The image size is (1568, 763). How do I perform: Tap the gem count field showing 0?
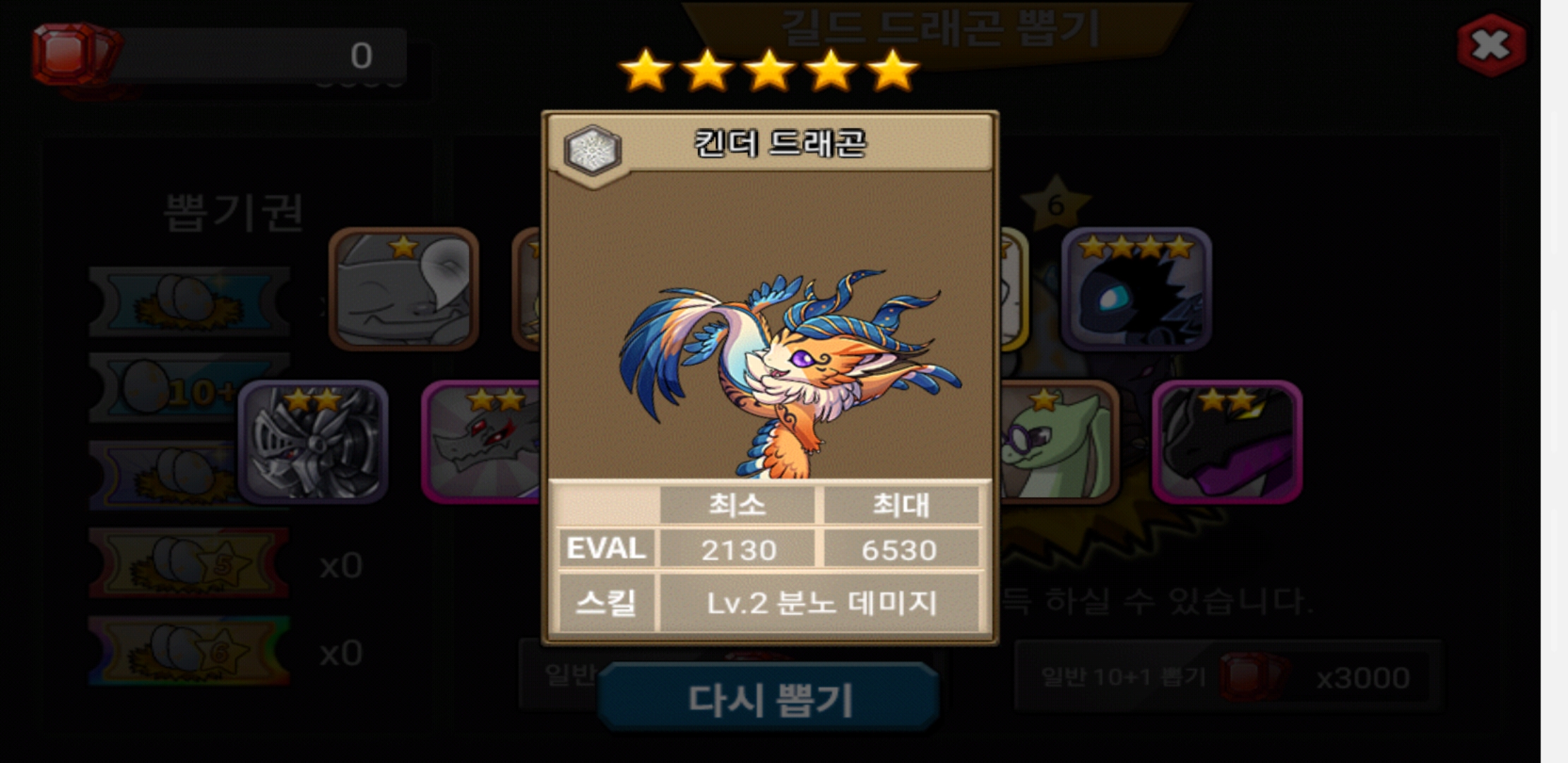coord(258,55)
